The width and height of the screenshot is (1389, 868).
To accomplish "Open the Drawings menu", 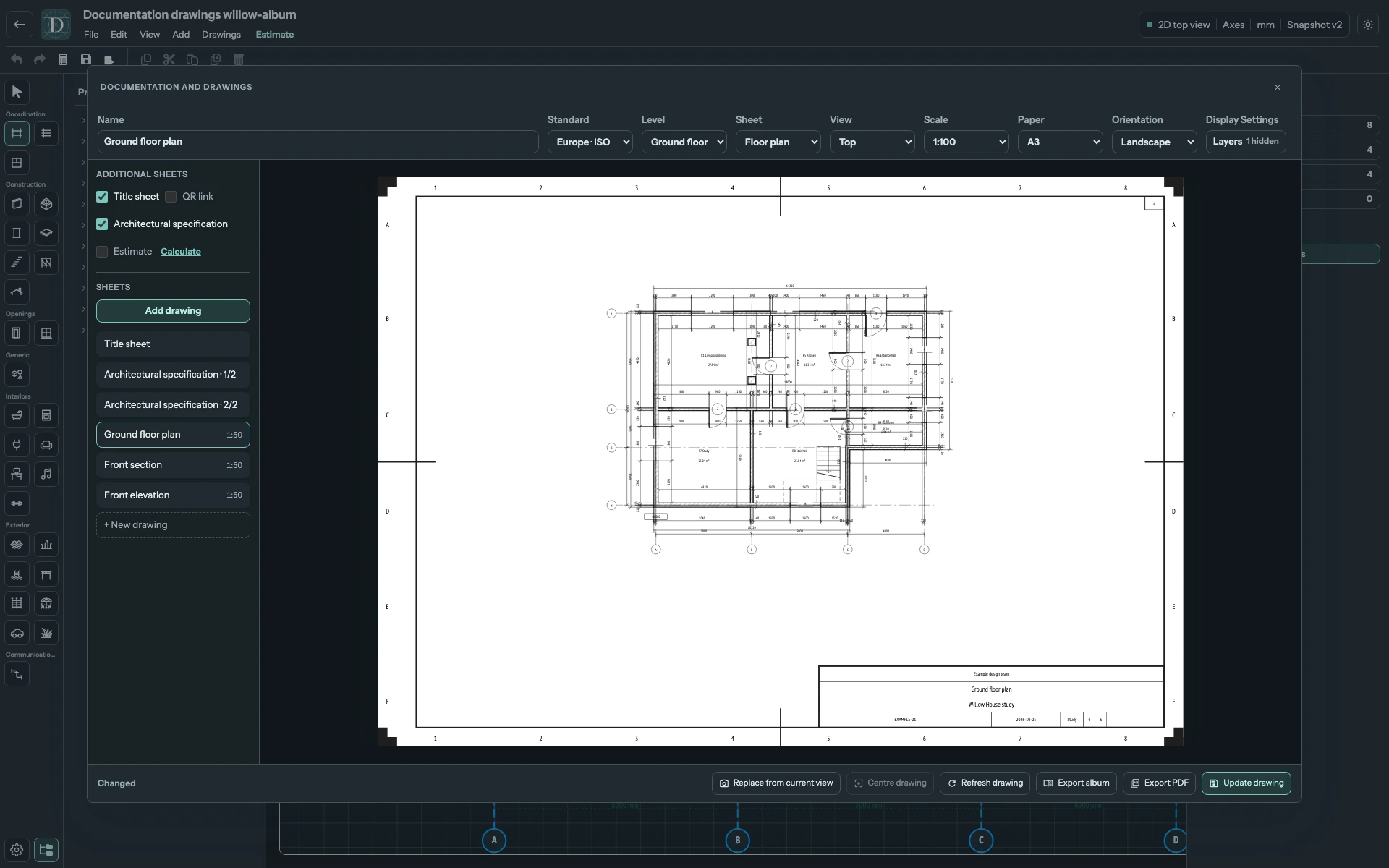I will (x=221, y=34).
